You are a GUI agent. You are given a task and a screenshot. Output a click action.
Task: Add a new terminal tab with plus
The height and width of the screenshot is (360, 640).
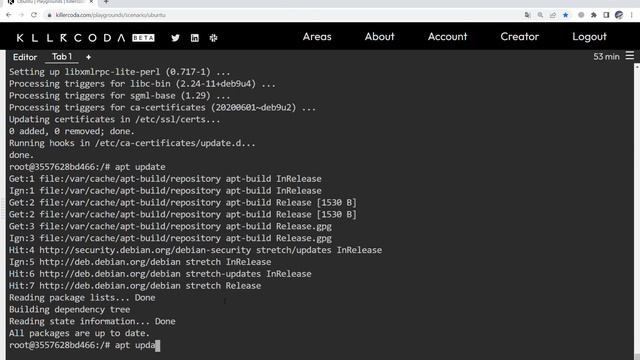coord(89,57)
